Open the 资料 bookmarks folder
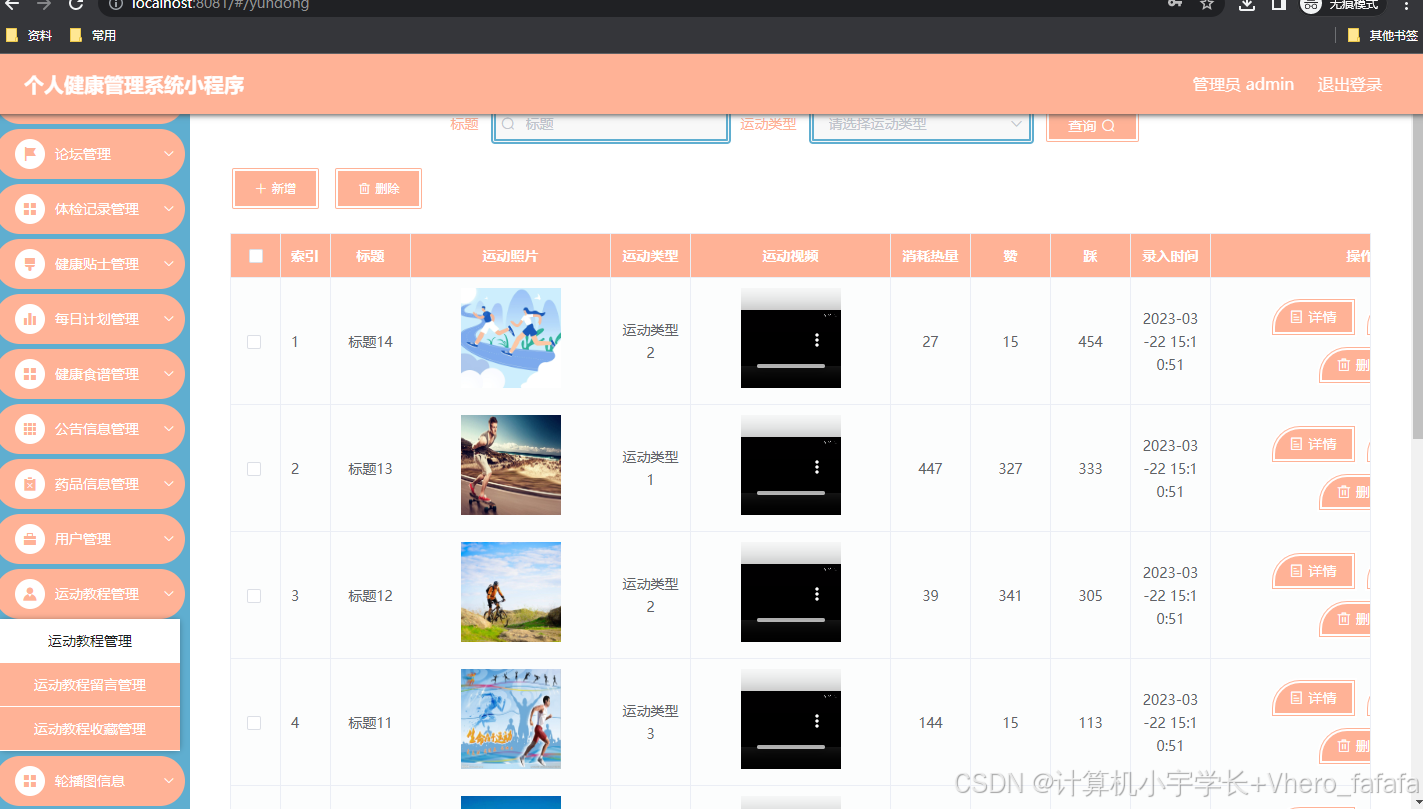The width and height of the screenshot is (1423, 809). (x=29, y=35)
